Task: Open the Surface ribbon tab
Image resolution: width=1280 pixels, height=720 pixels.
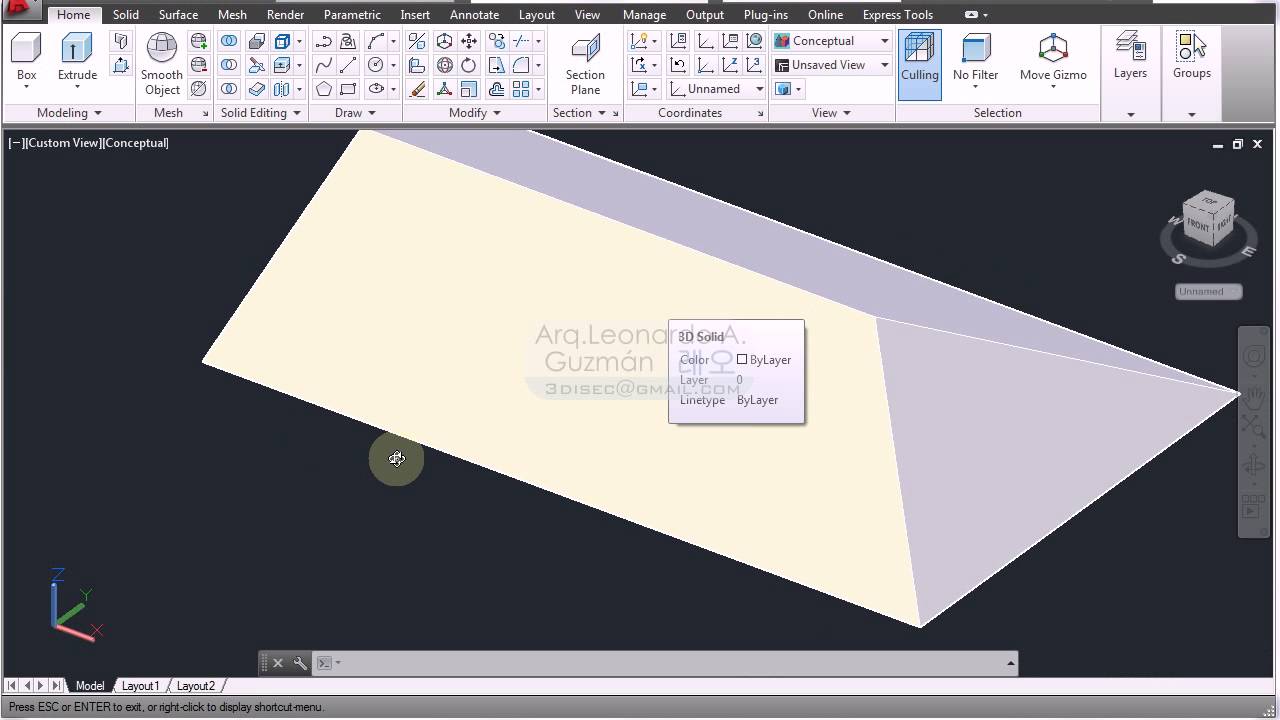Action: pos(178,15)
